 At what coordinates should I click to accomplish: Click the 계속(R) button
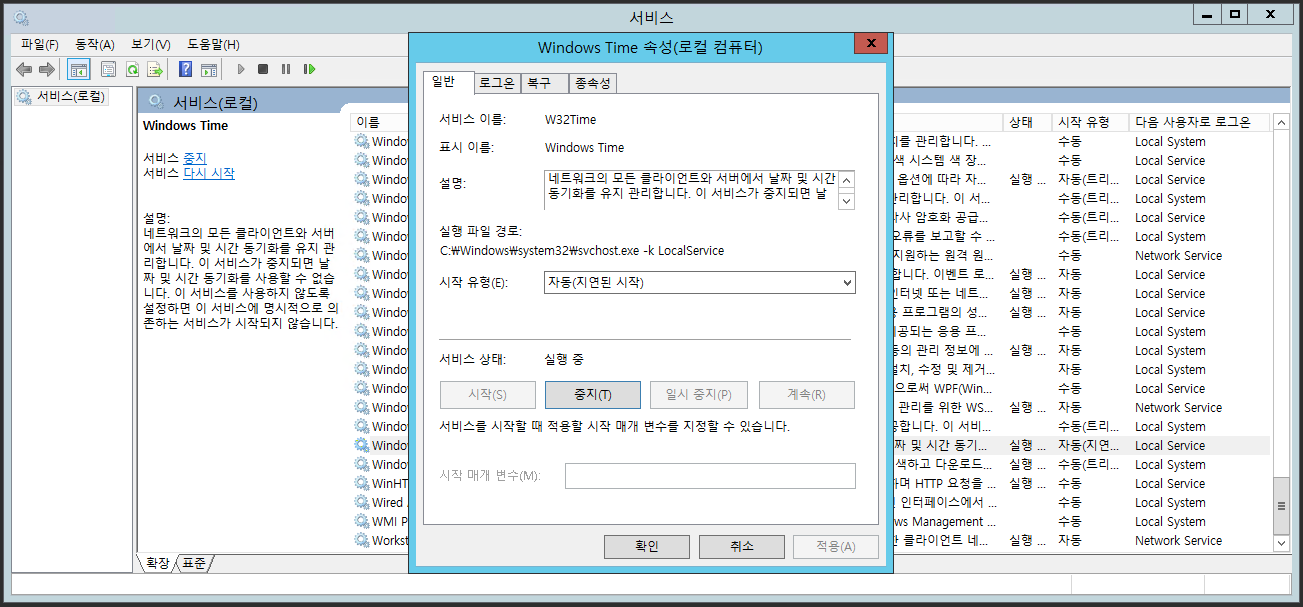(x=806, y=395)
